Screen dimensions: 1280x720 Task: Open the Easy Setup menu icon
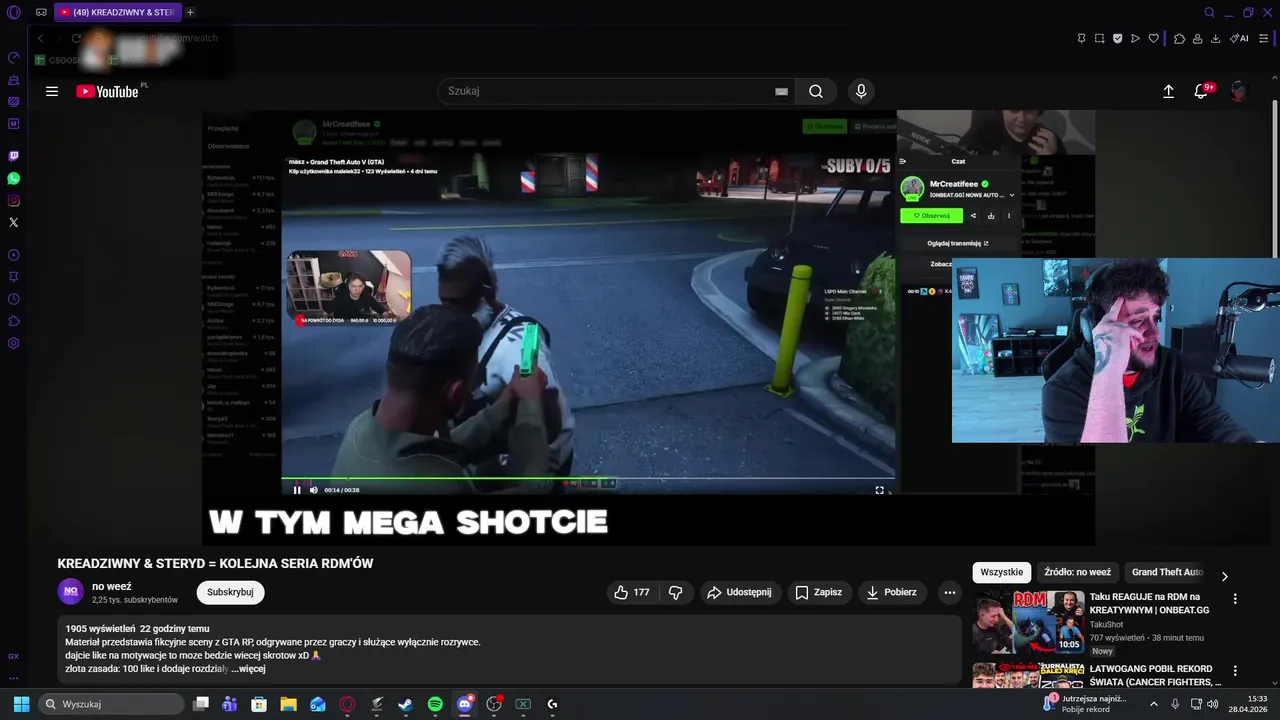(x=1264, y=39)
